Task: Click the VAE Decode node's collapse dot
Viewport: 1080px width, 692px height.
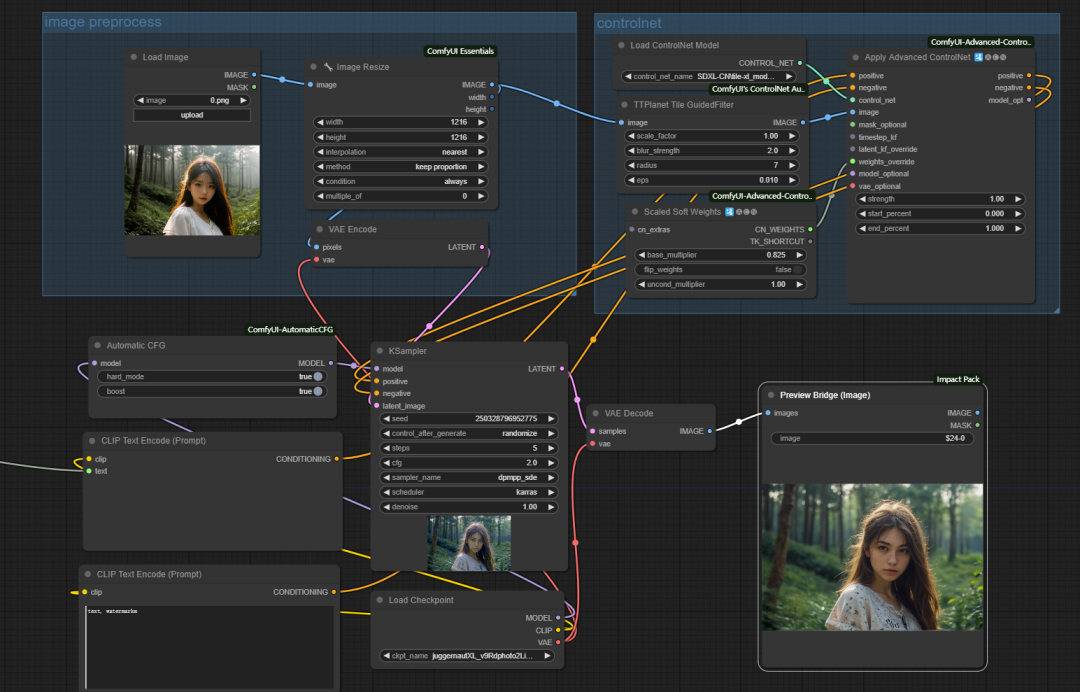Action: pyautogui.click(x=596, y=413)
